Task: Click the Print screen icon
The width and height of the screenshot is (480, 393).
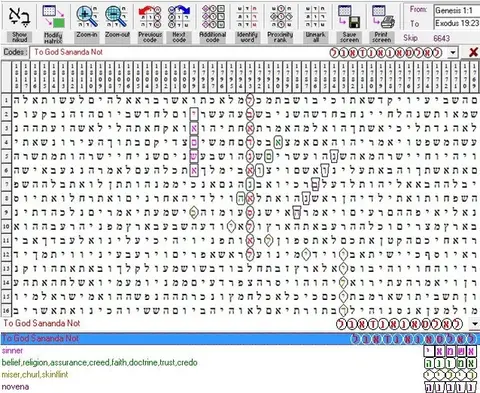Action: click(x=382, y=17)
